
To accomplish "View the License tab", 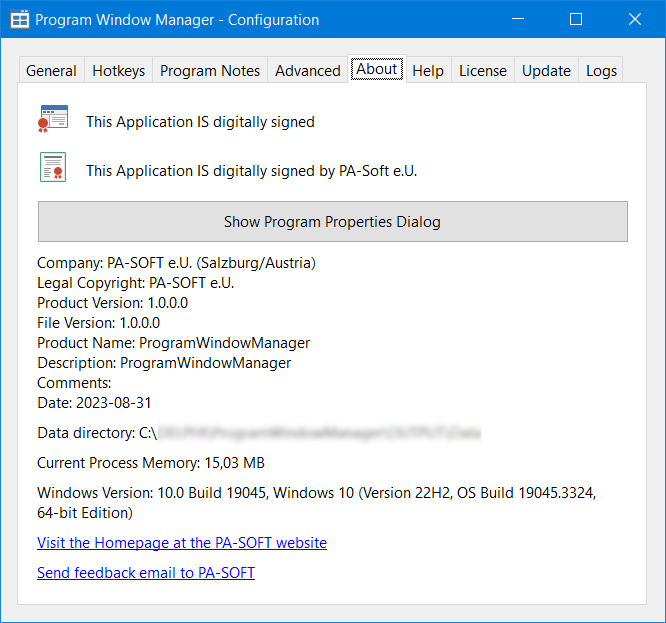I will click(483, 70).
